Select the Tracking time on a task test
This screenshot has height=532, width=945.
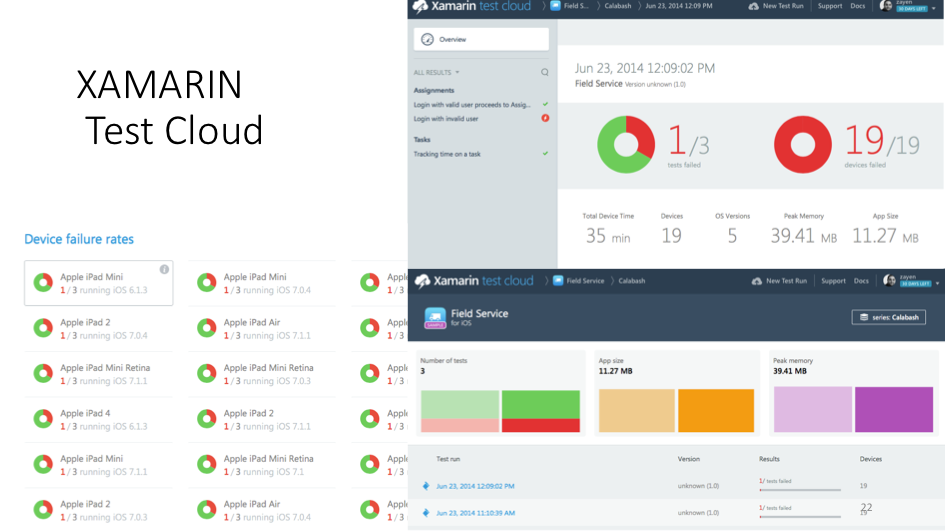pyautogui.click(x=447, y=154)
